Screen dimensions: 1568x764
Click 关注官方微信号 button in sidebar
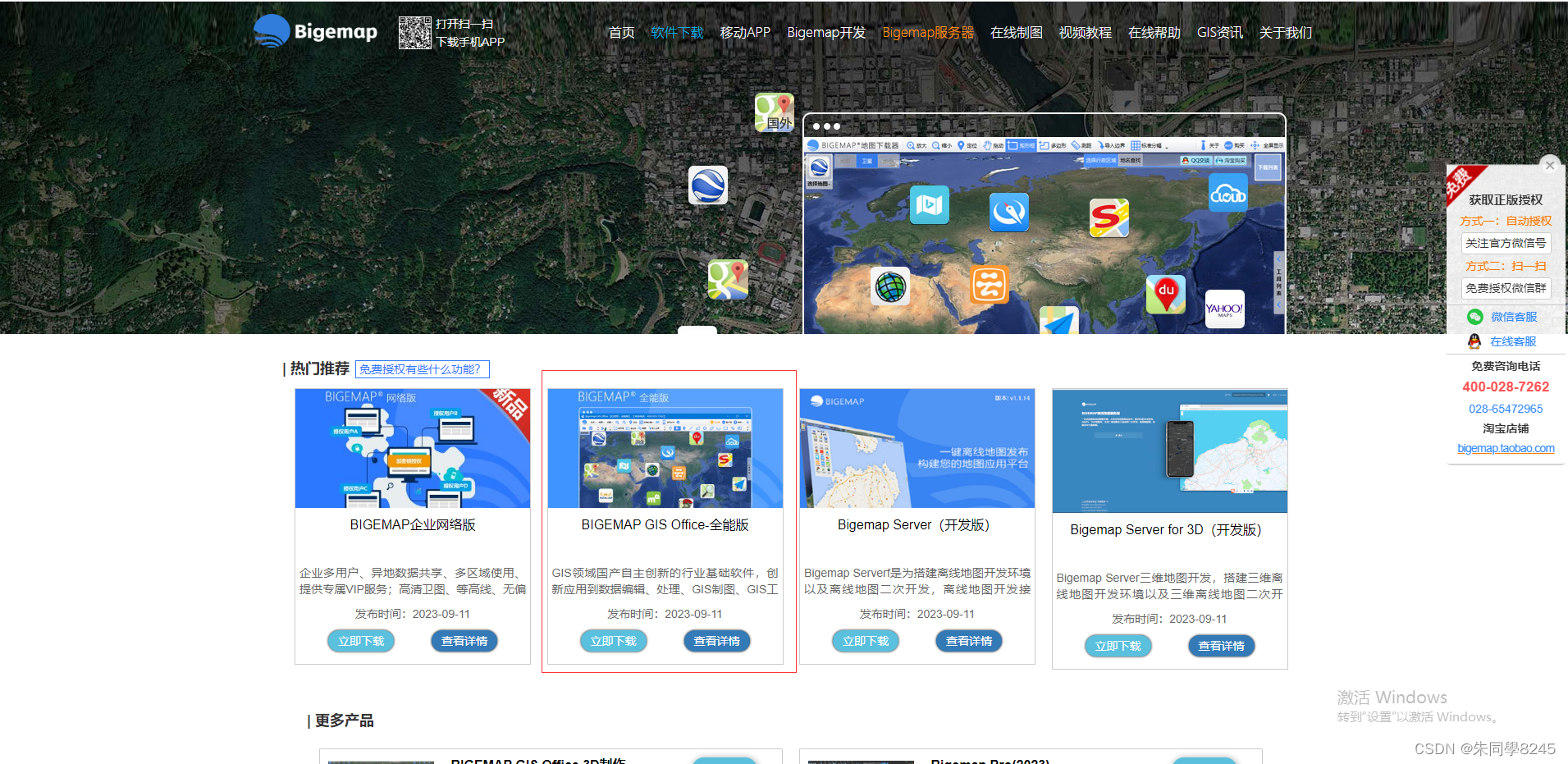click(1506, 243)
